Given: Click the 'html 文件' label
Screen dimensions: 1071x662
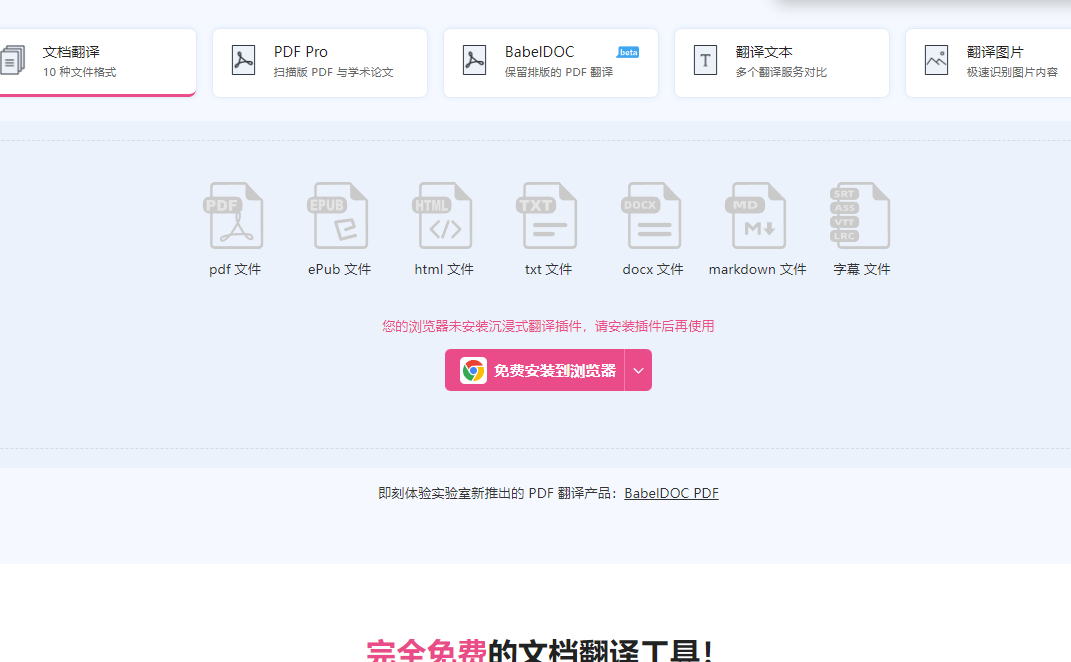Looking at the screenshot, I should (444, 269).
